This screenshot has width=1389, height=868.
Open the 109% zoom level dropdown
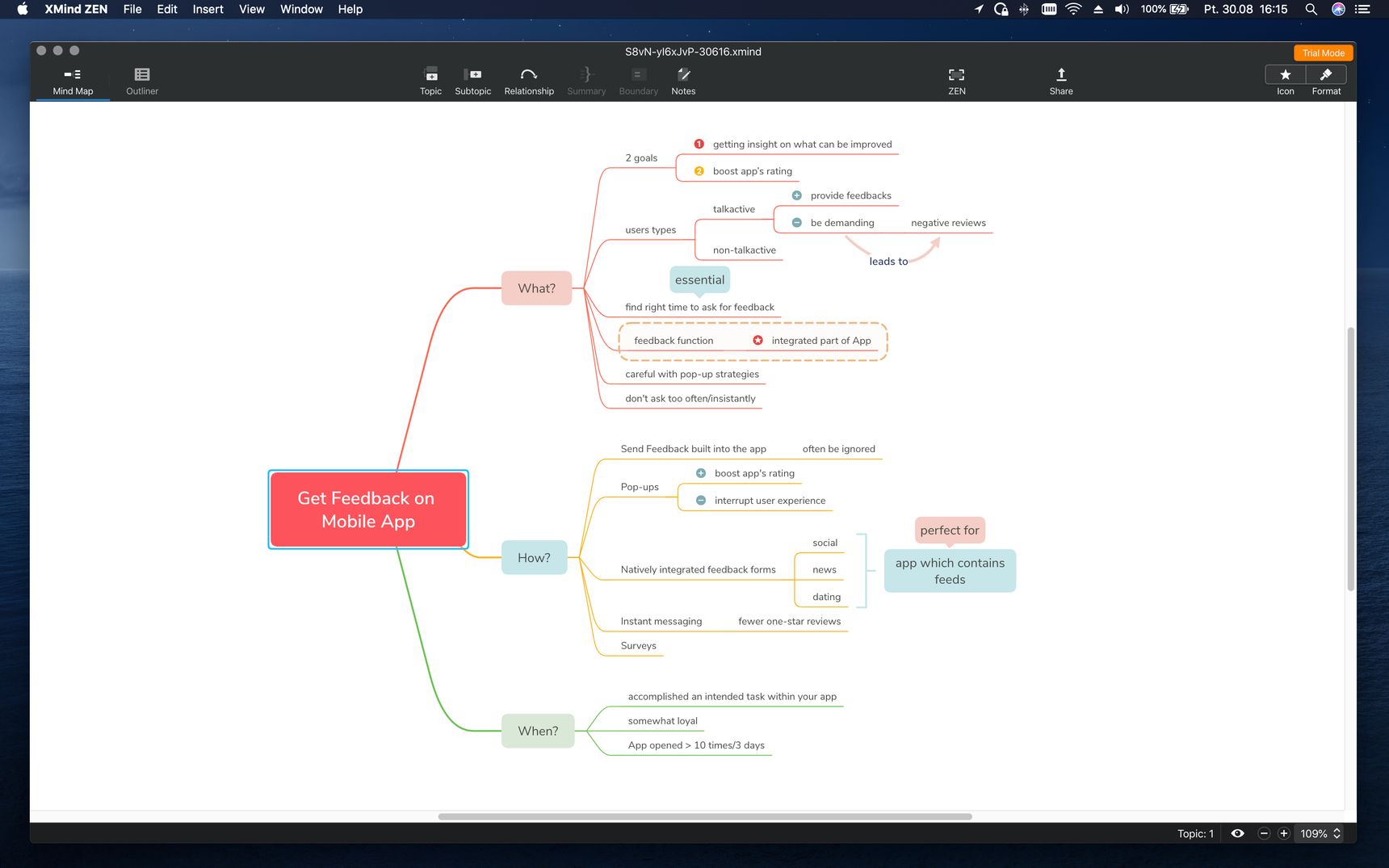click(1320, 833)
